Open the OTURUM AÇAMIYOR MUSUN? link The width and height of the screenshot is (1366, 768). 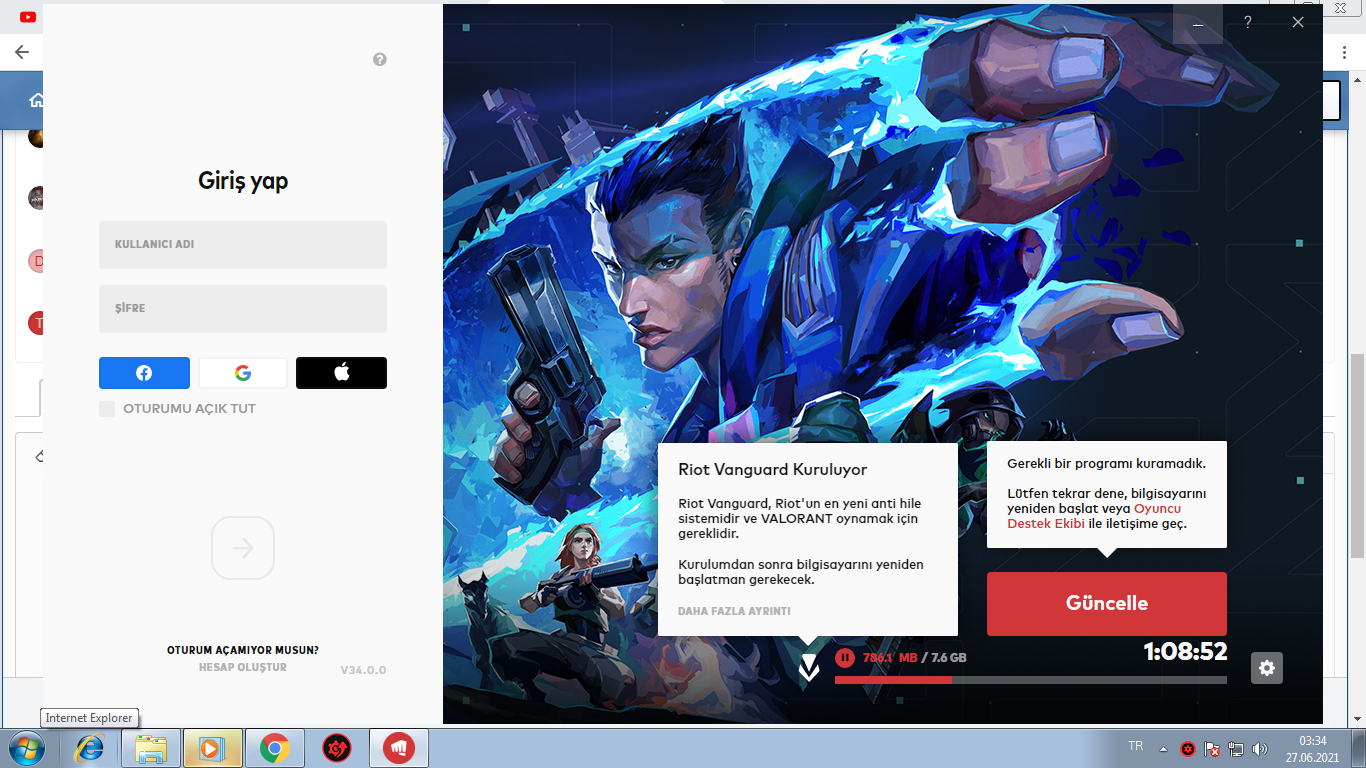[x=243, y=650]
